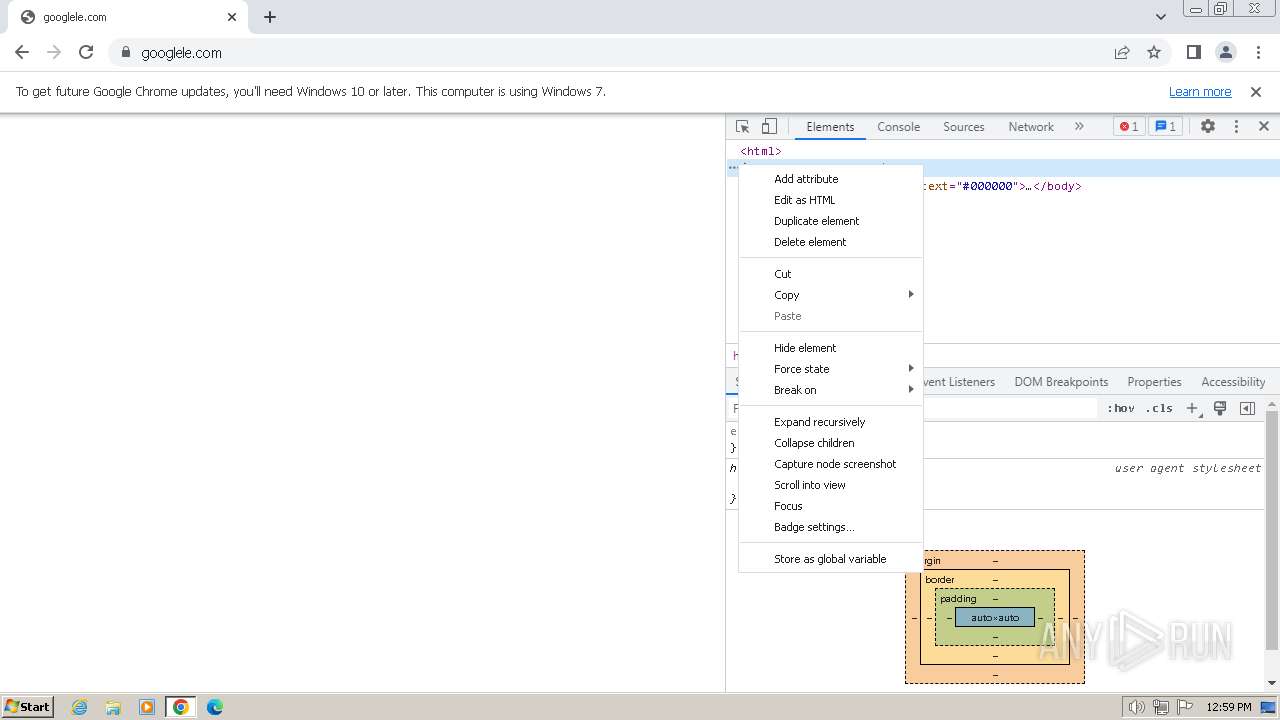Viewport: 1280px width, 720px height.
Task: Choose Cut in the context menu
Action: [x=830, y=274]
